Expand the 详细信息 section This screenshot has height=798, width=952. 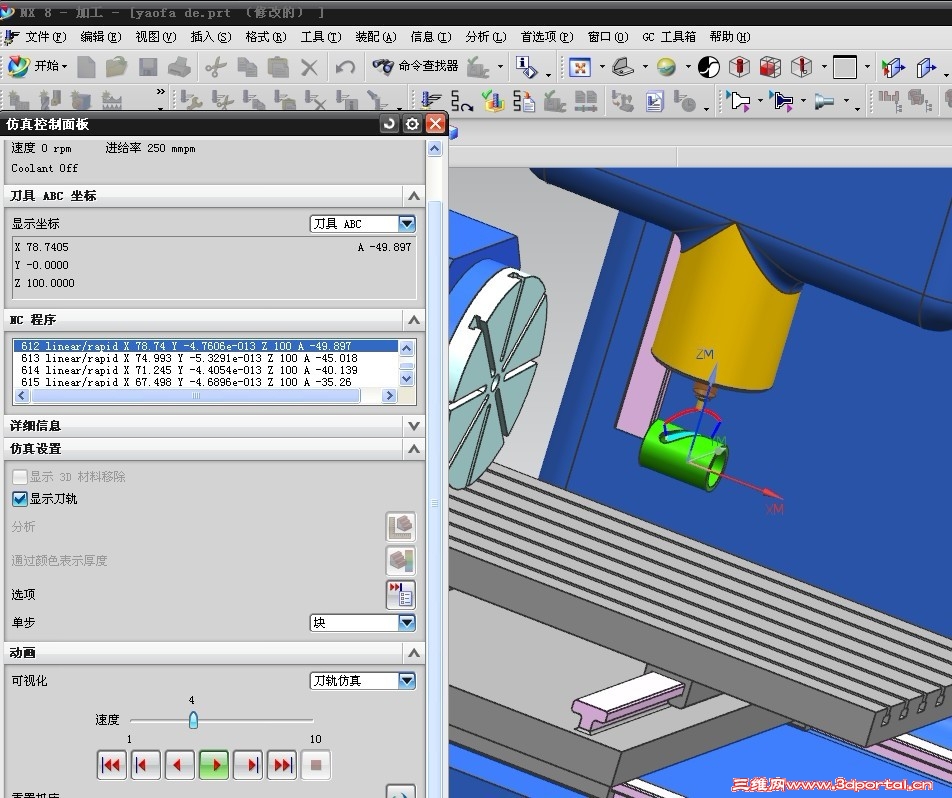(x=413, y=426)
